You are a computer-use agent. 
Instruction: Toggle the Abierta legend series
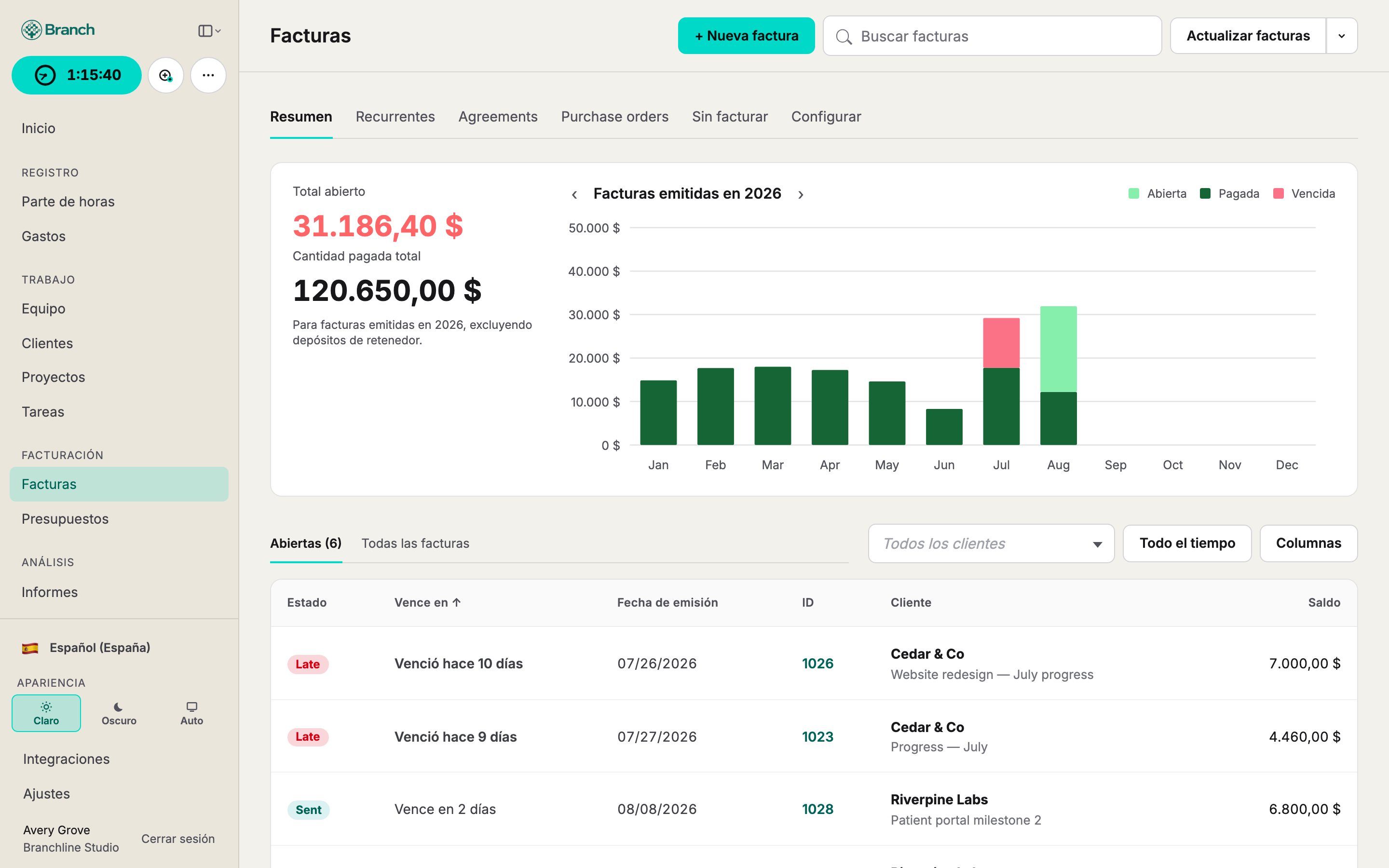coord(1157,193)
